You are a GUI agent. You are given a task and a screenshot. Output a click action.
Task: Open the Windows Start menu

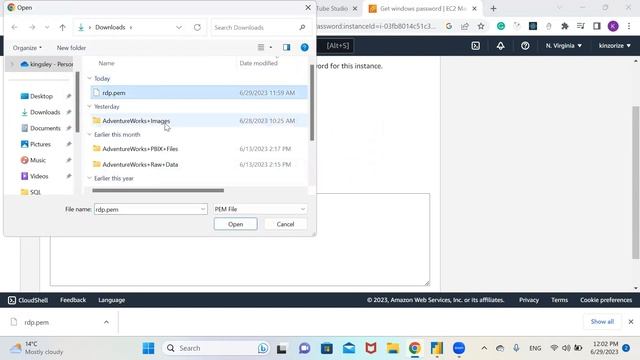(x=149, y=348)
